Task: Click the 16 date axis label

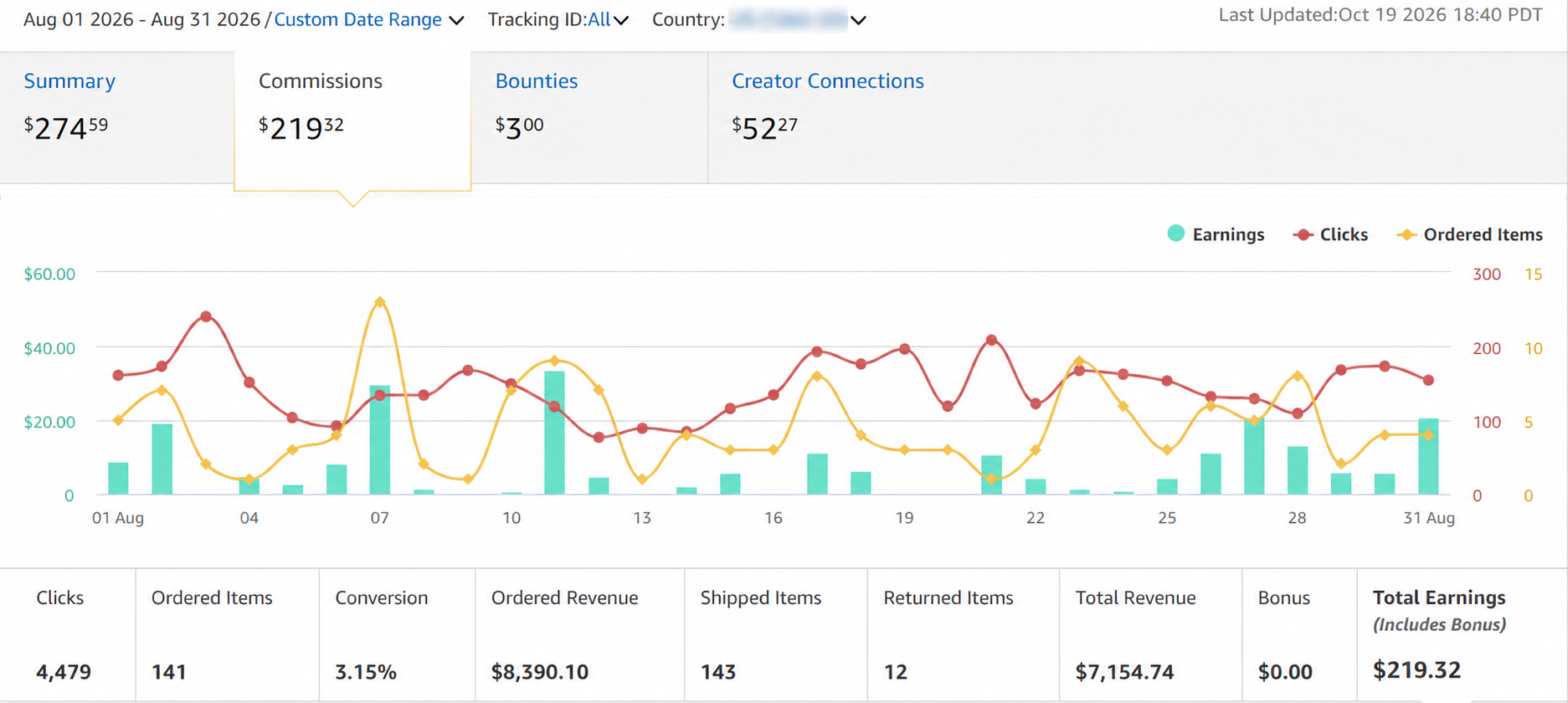Action: pos(773,518)
